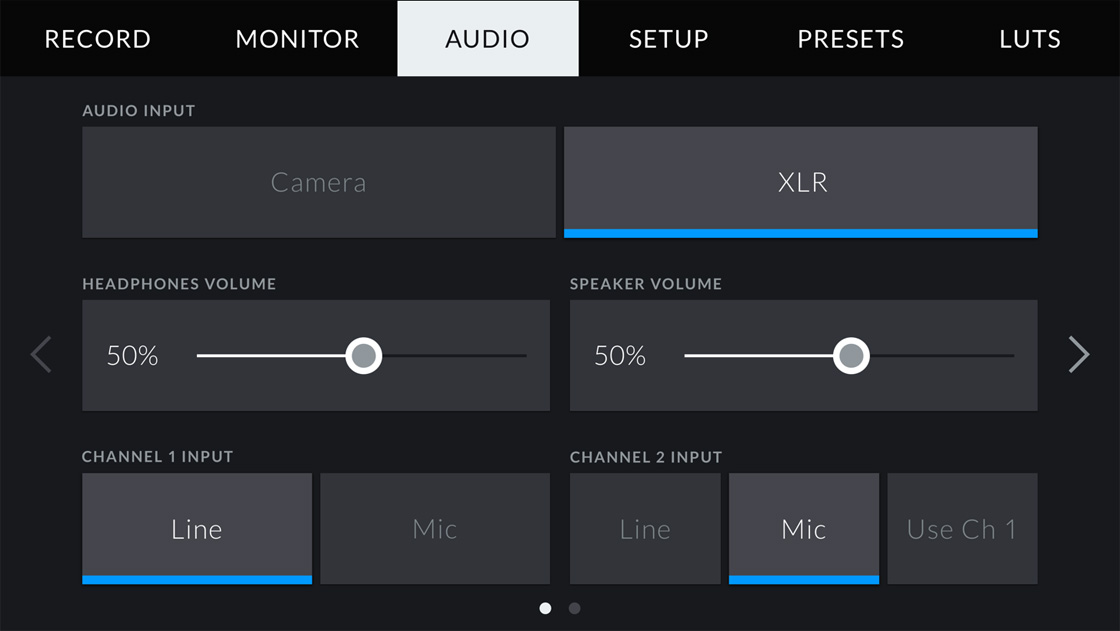Select the AUDIO tab
Screen dimensions: 1120x631
tap(487, 39)
